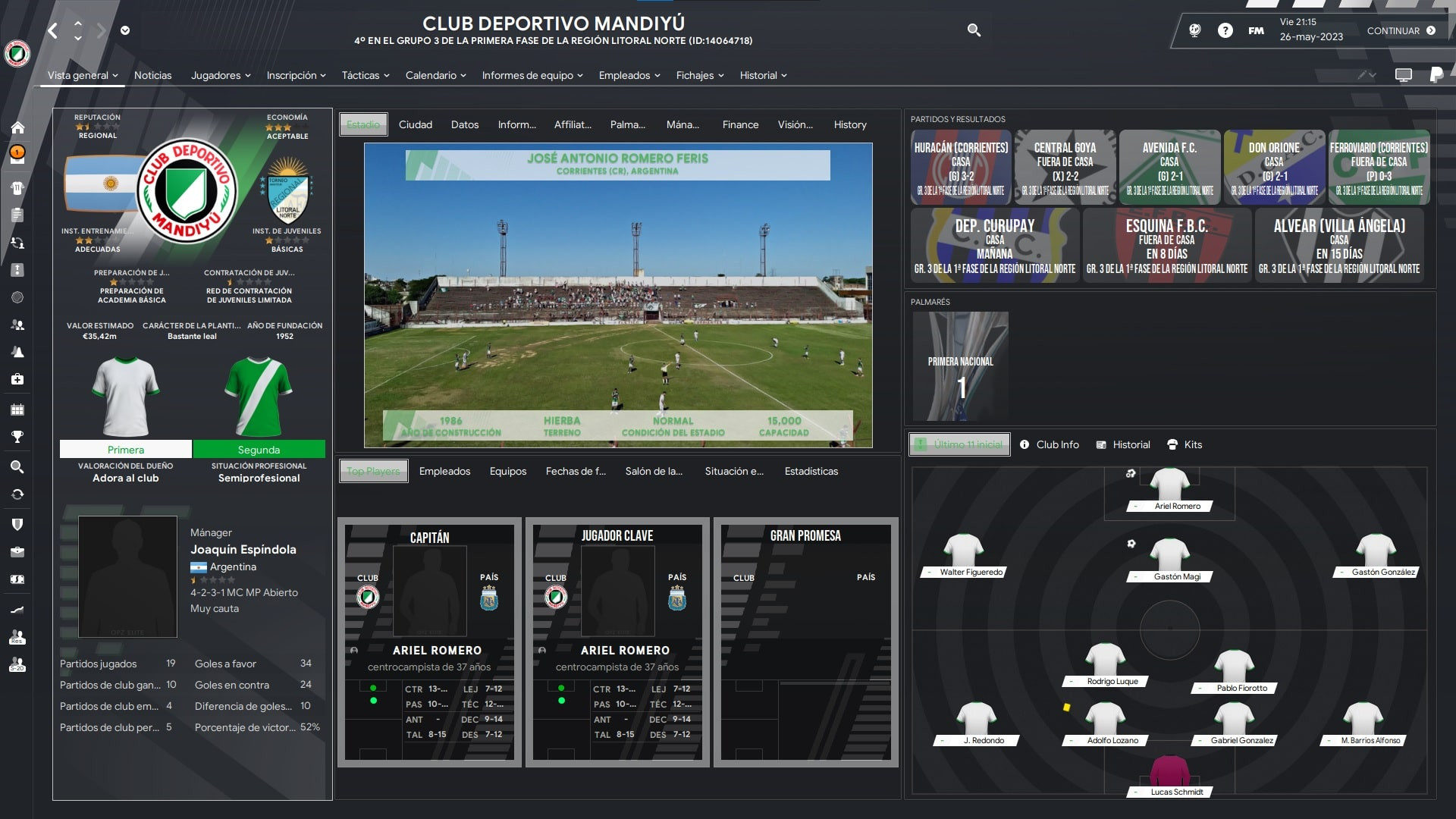The height and width of the screenshot is (819, 1456).
Task: Open the scouting magnifier icon in sidebar
Action: coord(17,467)
